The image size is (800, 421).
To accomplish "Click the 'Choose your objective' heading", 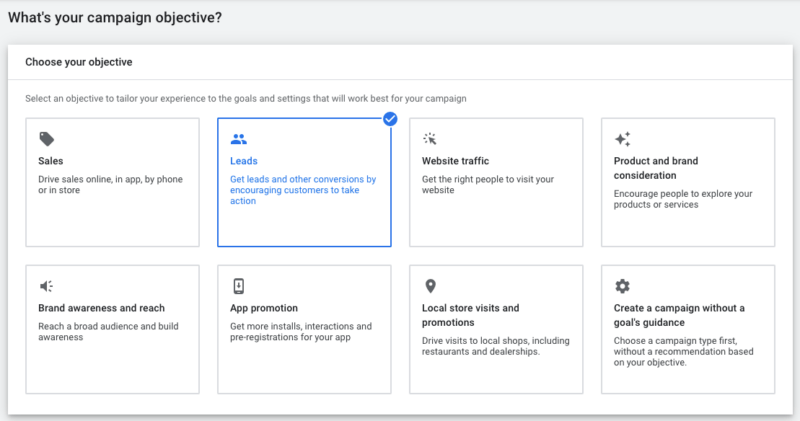I will pyautogui.click(x=79, y=62).
